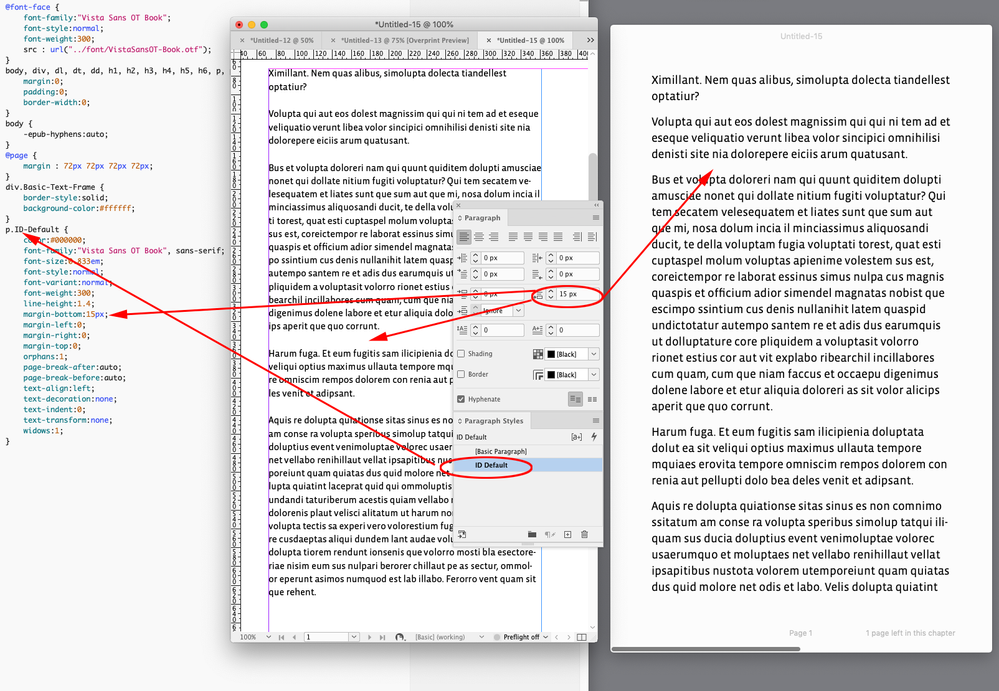
Task: Toggle split layout view icon
Action: click(582, 637)
